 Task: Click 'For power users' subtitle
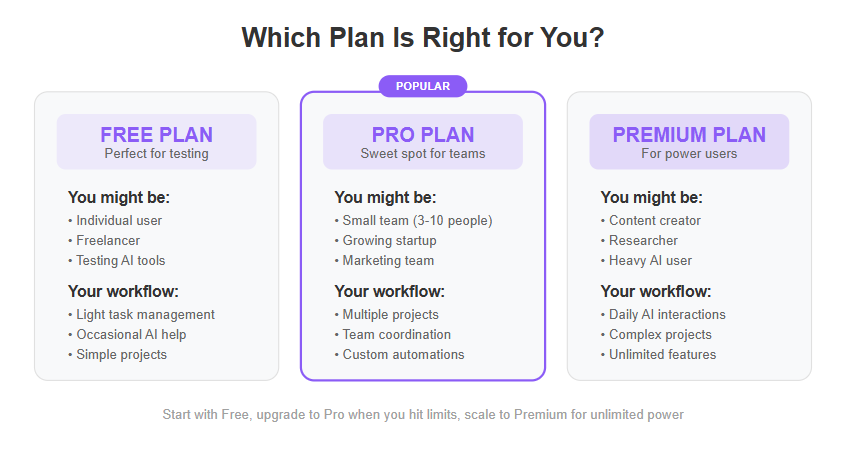(689, 154)
